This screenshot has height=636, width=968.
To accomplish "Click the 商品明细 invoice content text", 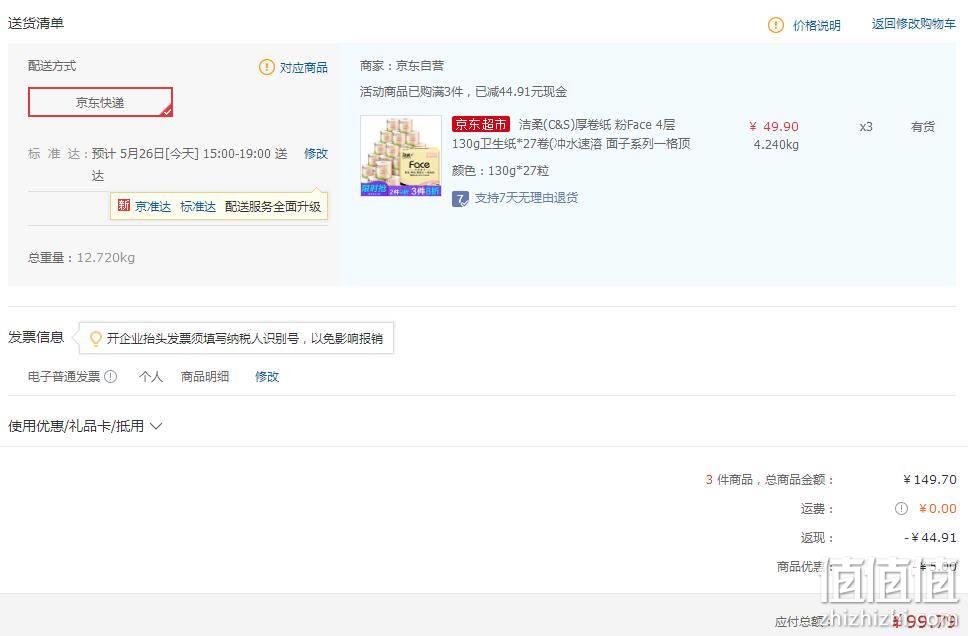I will (204, 377).
